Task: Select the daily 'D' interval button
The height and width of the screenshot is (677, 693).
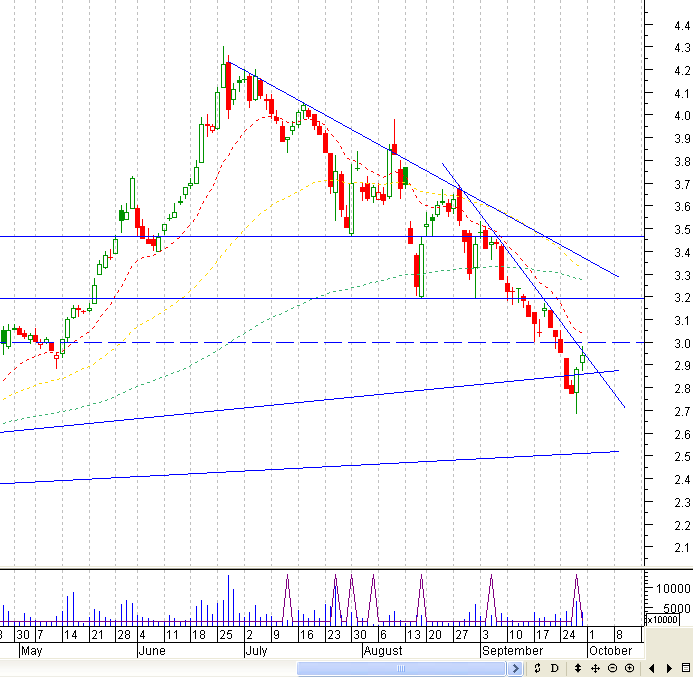Action: pyautogui.click(x=555, y=668)
